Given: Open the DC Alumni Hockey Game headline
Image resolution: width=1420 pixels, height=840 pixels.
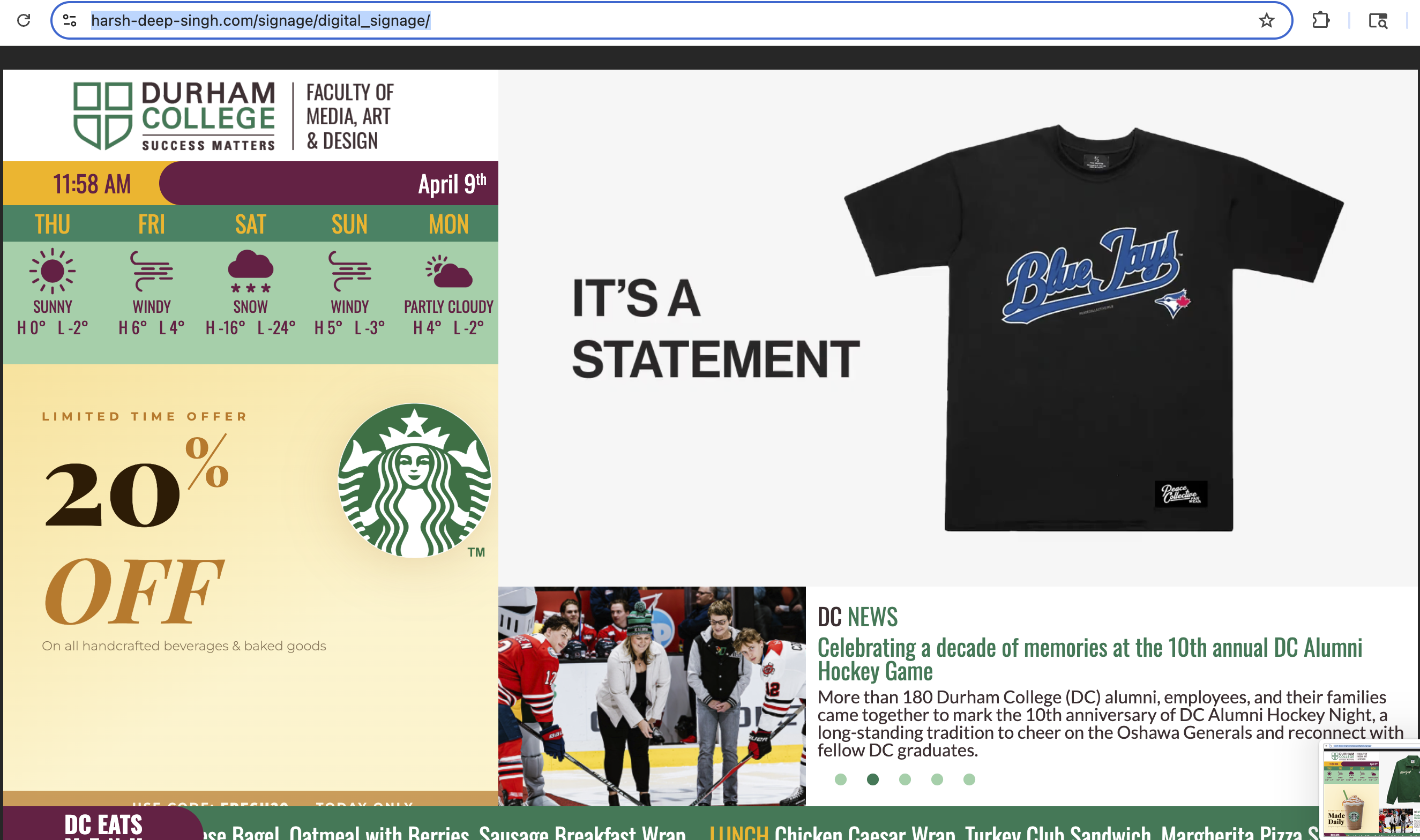Looking at the screenshot, I should [x=1089, y=659].
